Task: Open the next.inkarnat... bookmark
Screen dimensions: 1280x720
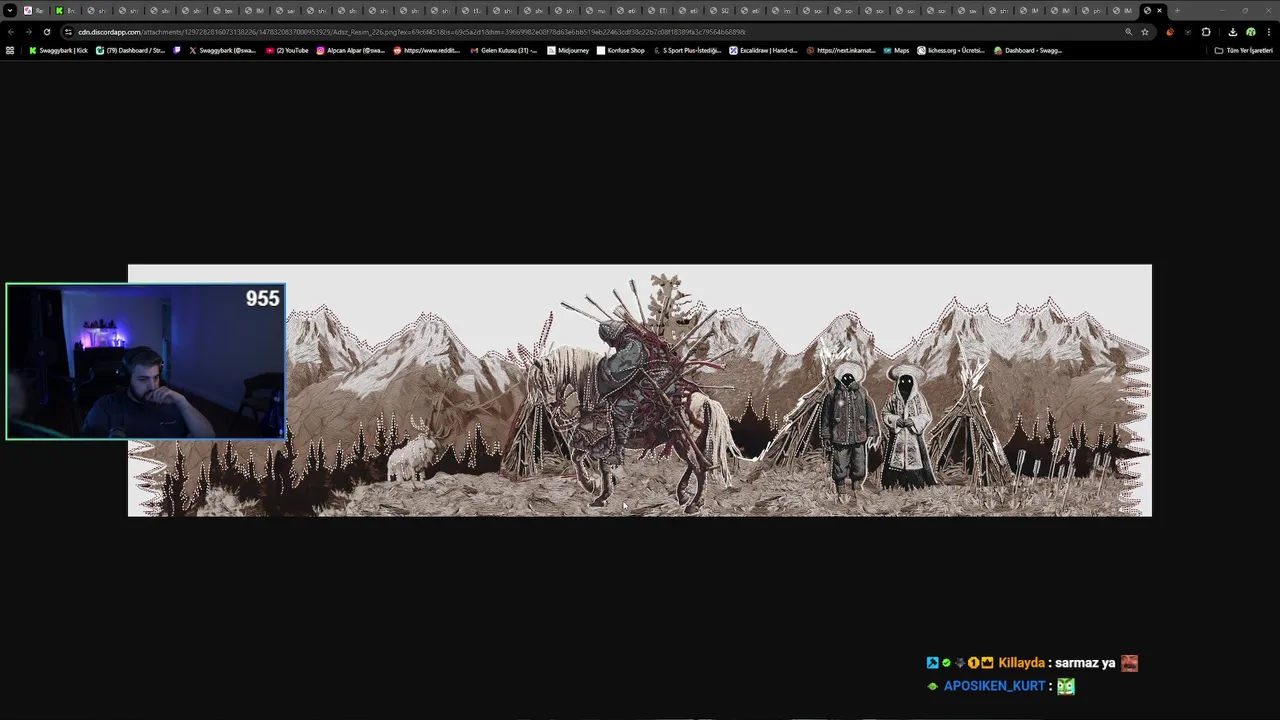Action: coord(841,50)
